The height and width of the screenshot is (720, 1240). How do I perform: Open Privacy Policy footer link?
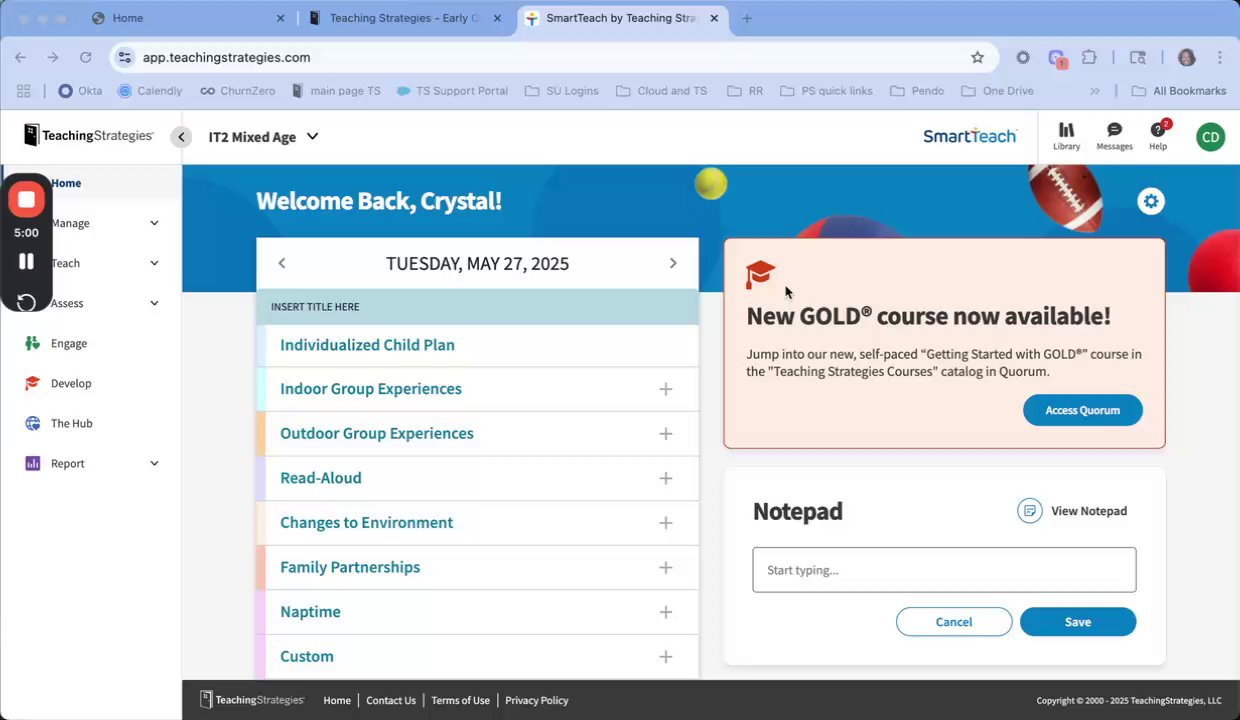pyautogui.click(x=536, y=700)
